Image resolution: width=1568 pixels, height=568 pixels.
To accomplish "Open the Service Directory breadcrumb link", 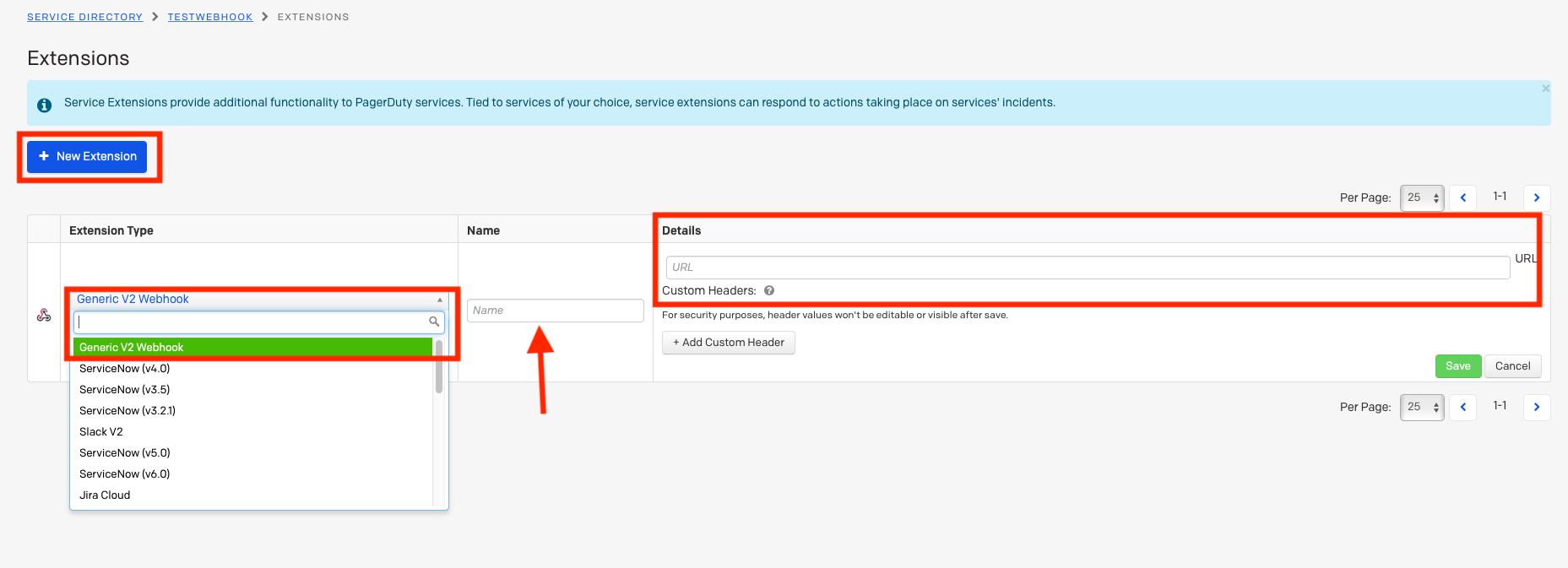I will [84, 17].
